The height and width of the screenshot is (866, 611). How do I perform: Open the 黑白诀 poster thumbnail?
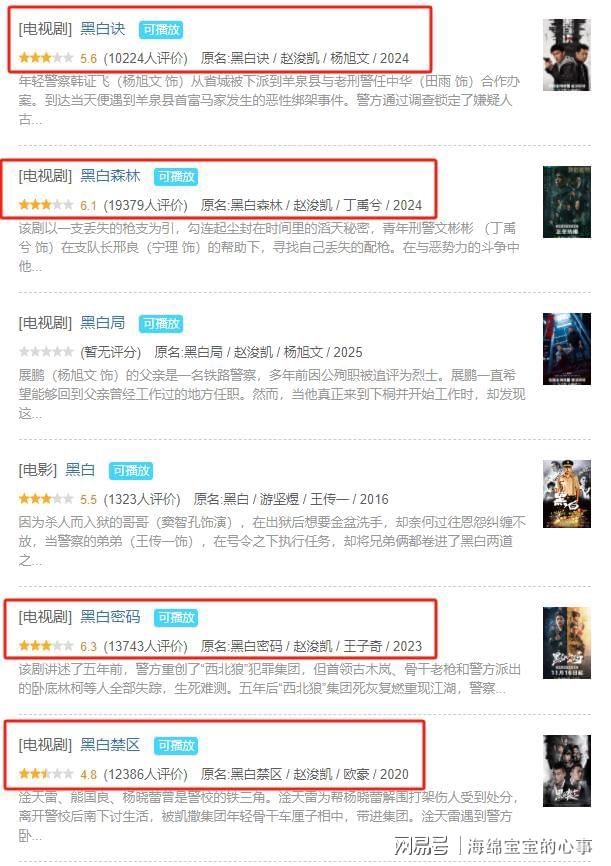click(566, 55)
